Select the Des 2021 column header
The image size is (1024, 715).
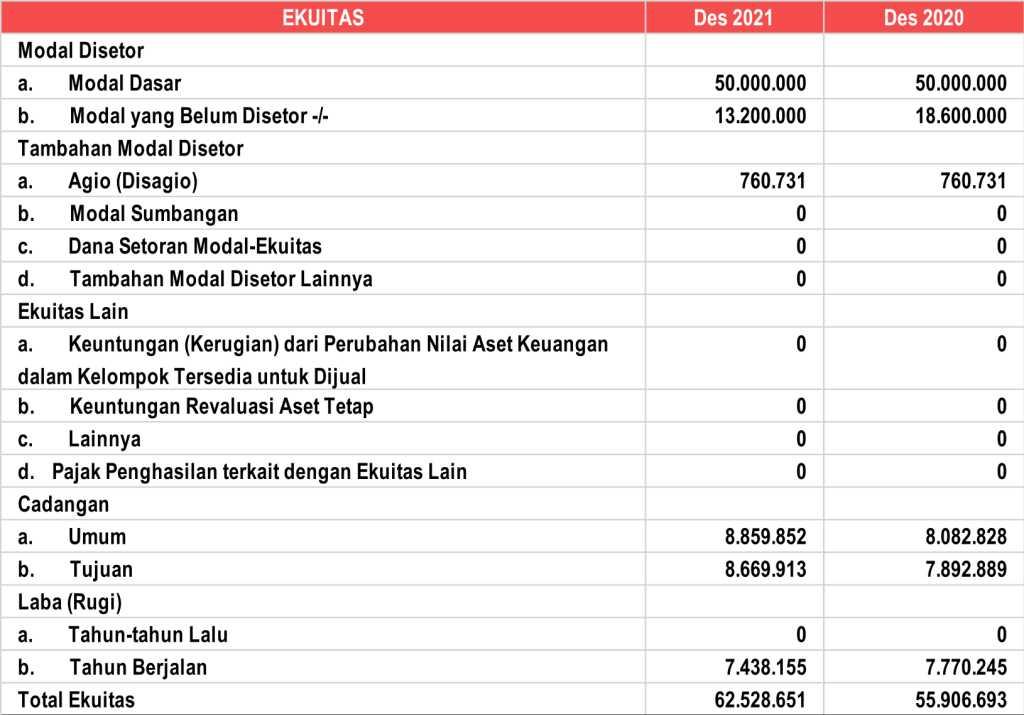coord(733,17)
